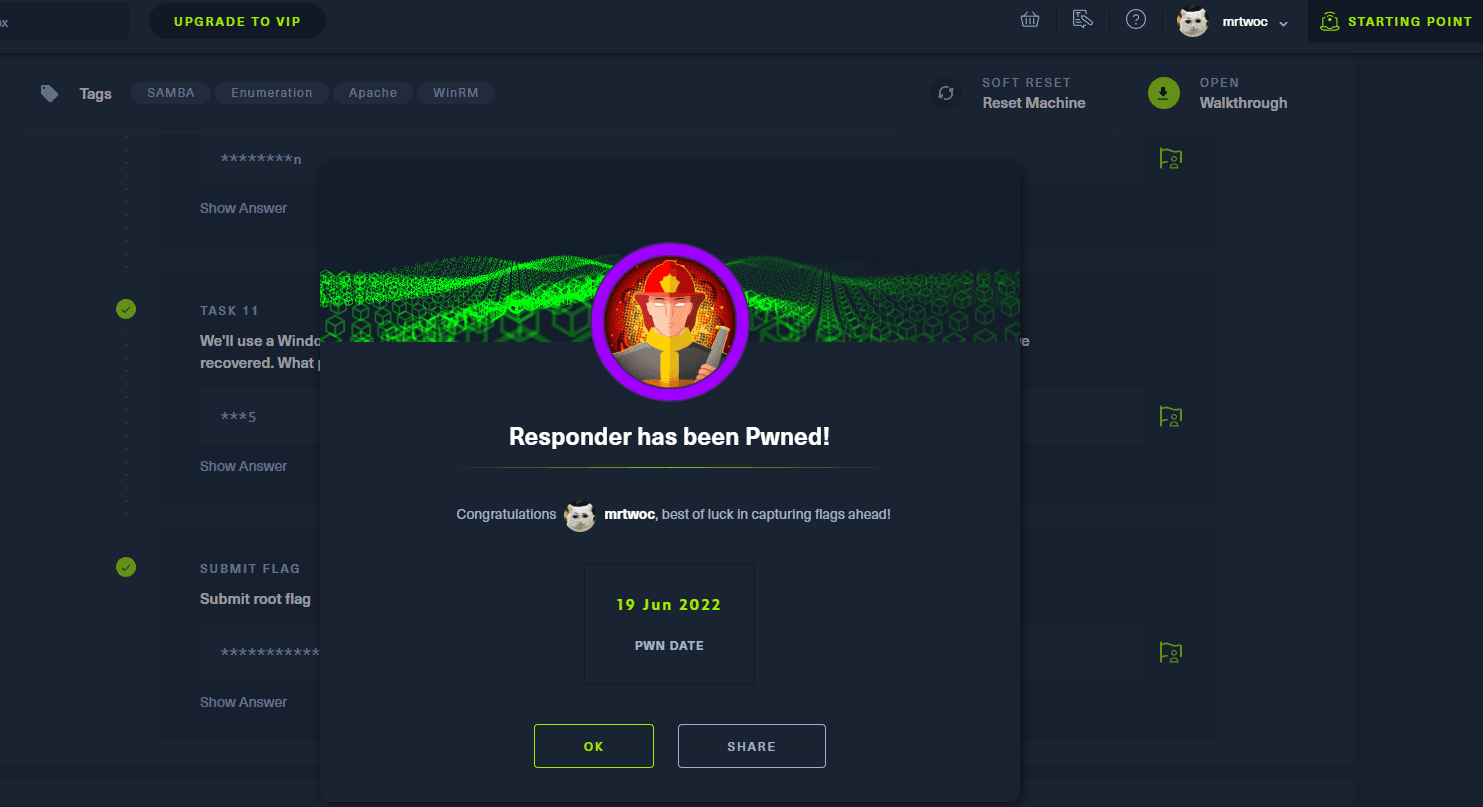The width and height of the screenshot is (1483, 807).
Task: Open the Starting Point tab
Action: [1396, 21]
